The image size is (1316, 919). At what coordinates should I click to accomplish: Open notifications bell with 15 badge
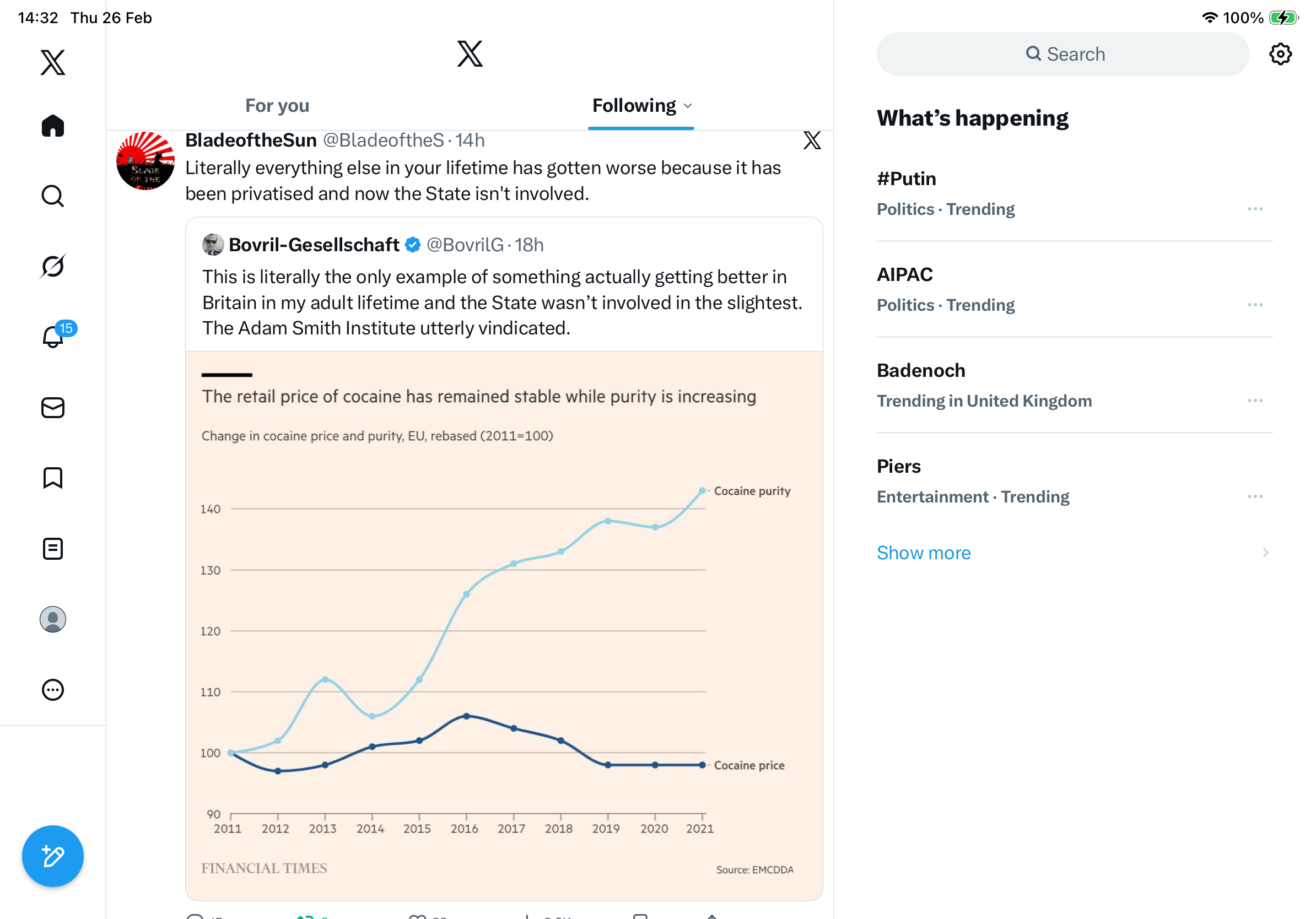pyautogui.click(x=53, y=337)
